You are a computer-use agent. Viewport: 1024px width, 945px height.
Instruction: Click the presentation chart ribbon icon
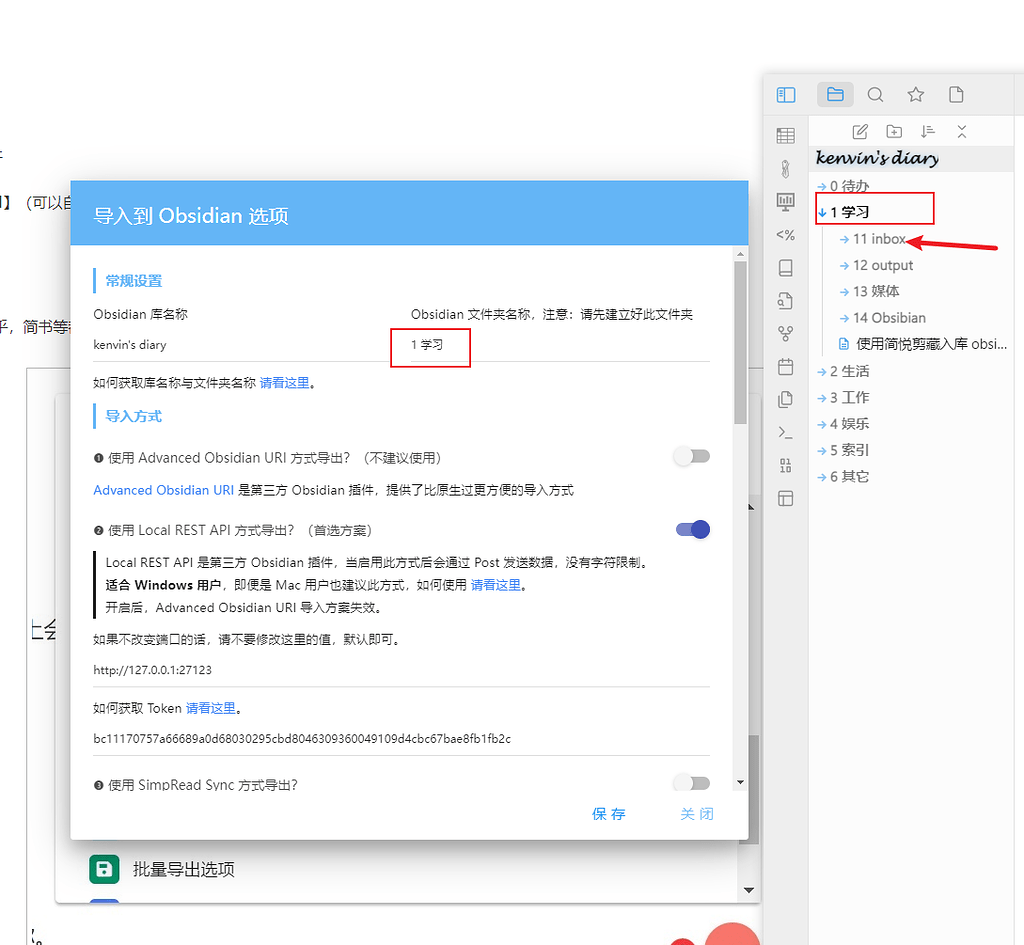(786, 202)
